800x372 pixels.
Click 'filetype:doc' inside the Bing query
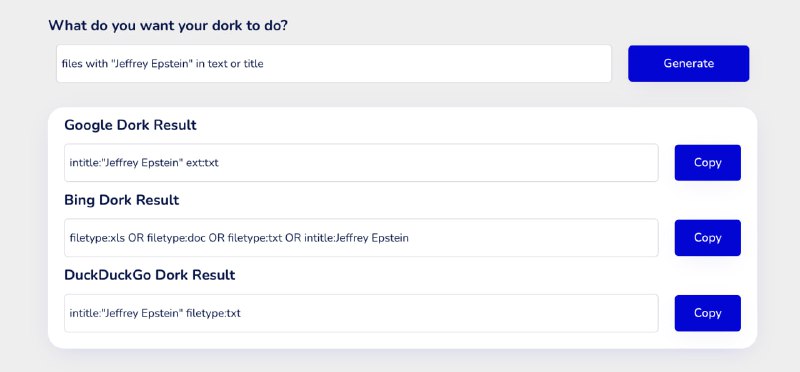(176, 238)
